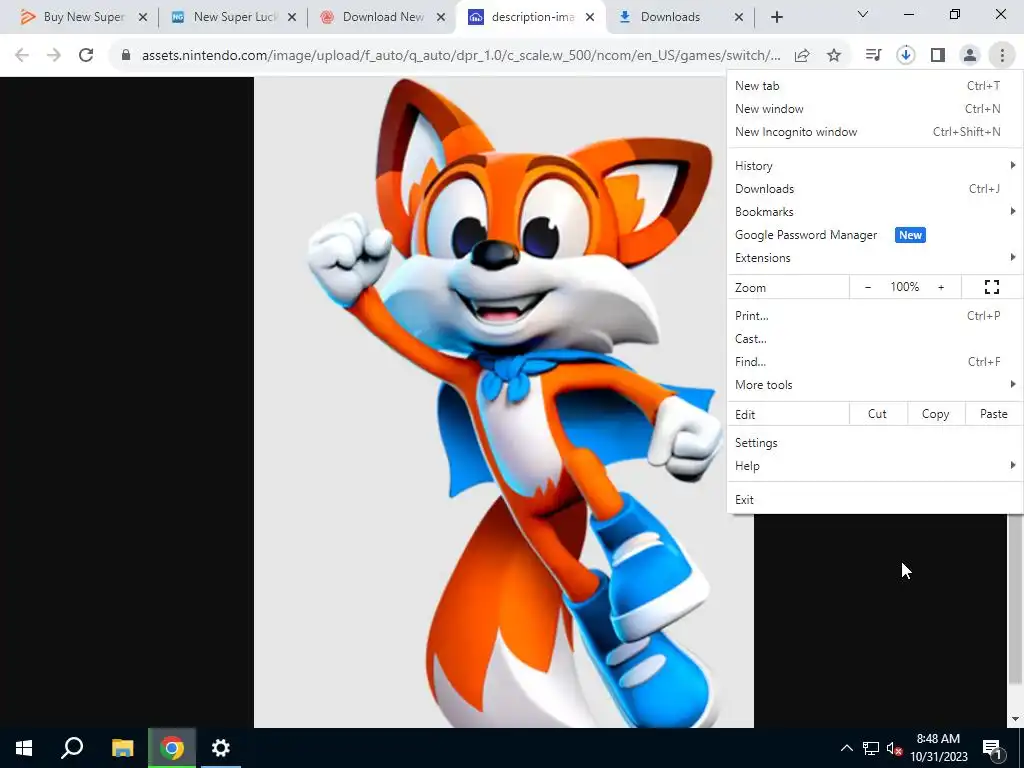The width and height of the screenshot is (1024, 768).
Task: Click the fox character image
Action: [504, 402]
